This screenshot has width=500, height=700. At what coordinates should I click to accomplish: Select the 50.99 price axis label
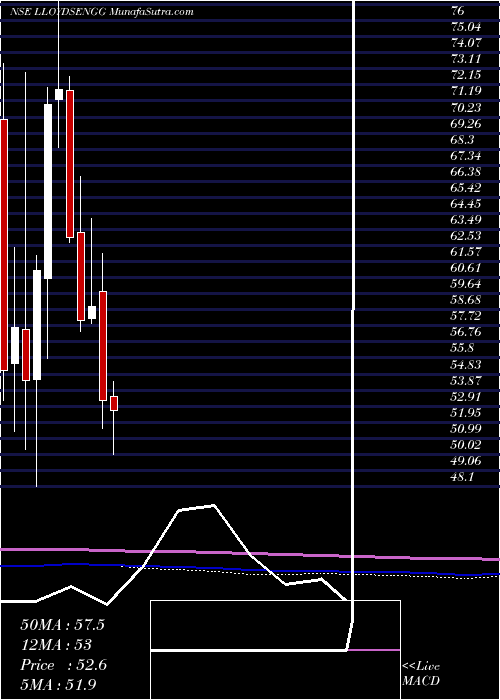[x=466, y=429]
